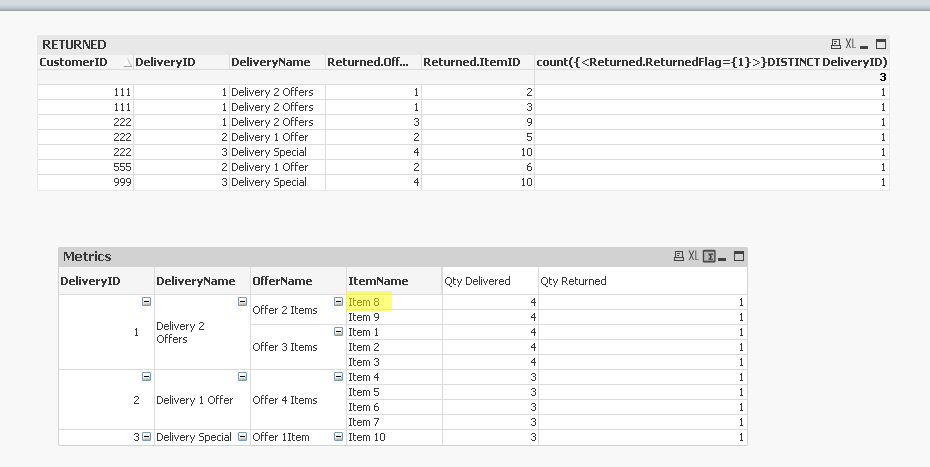Select the RETURNED caption title
This screenshot has width=930, height=467.
(74, 45)
